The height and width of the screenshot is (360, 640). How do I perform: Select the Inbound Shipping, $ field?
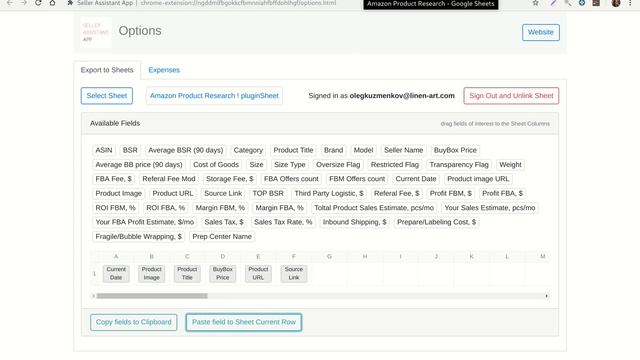click(x=355, y=222)
